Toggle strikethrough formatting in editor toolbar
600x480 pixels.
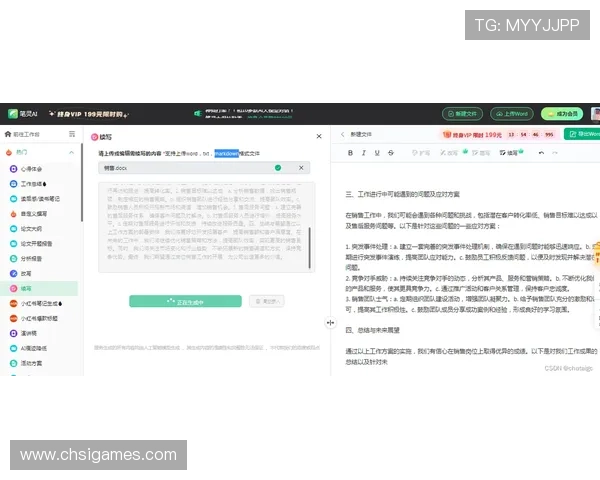391,153
